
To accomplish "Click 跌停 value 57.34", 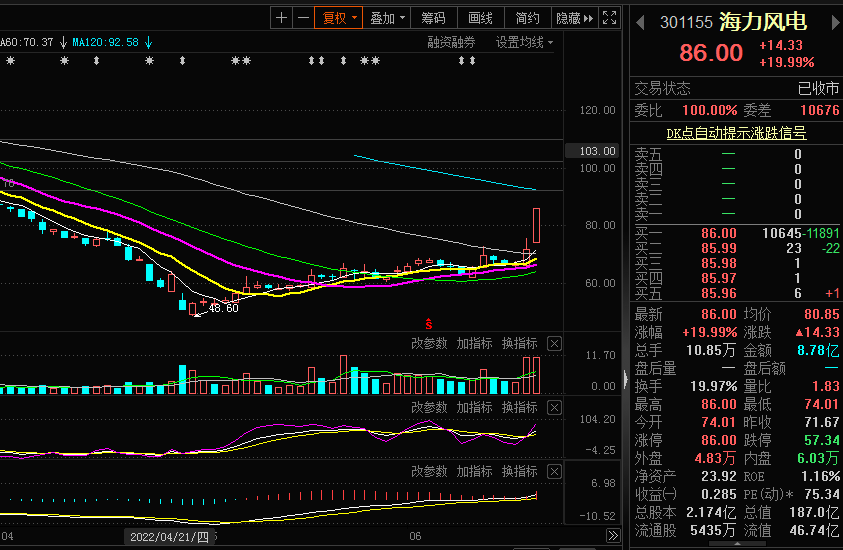I will [x=821, y=440].
